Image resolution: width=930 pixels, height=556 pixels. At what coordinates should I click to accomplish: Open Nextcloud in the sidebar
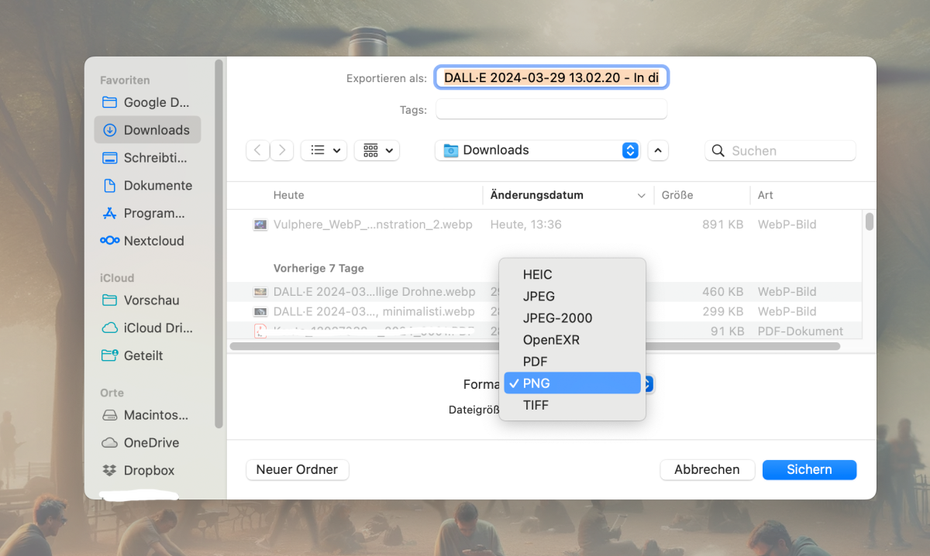point(153,241)
